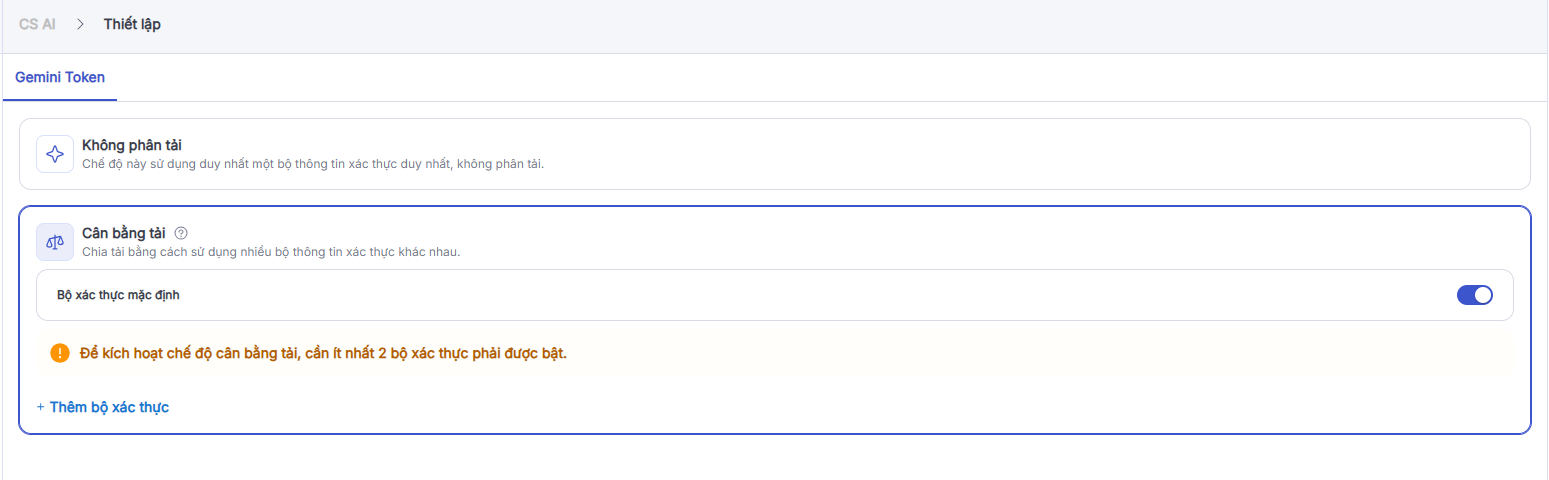
Task: Click the Cân bằng tải description text
Action: pos(270,251)
